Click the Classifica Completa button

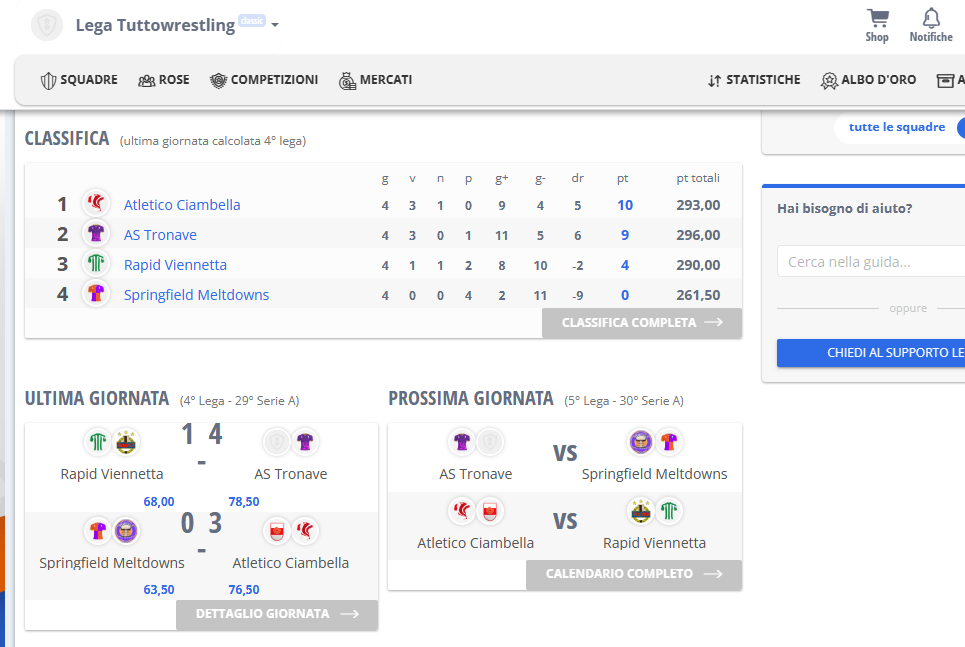[642, 323]
